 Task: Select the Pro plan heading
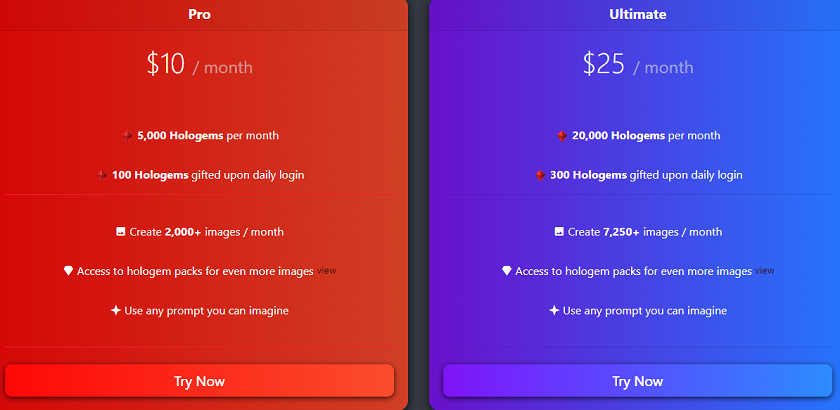[x=199, y=14]
